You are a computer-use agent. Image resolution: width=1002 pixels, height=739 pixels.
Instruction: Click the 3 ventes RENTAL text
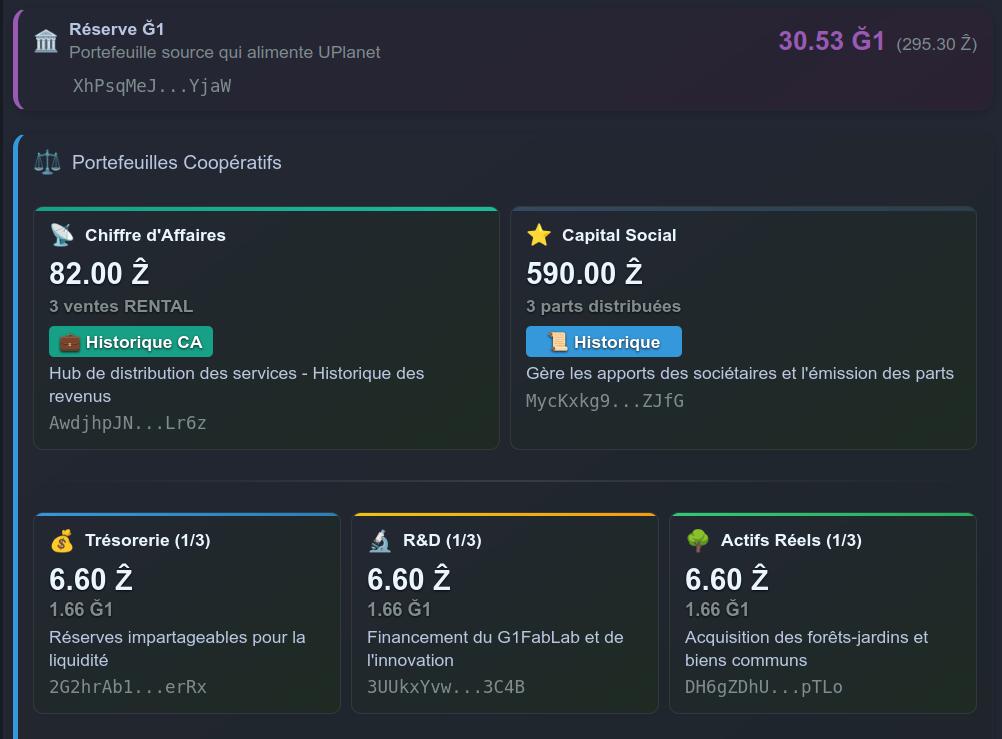tap(121, 306)
